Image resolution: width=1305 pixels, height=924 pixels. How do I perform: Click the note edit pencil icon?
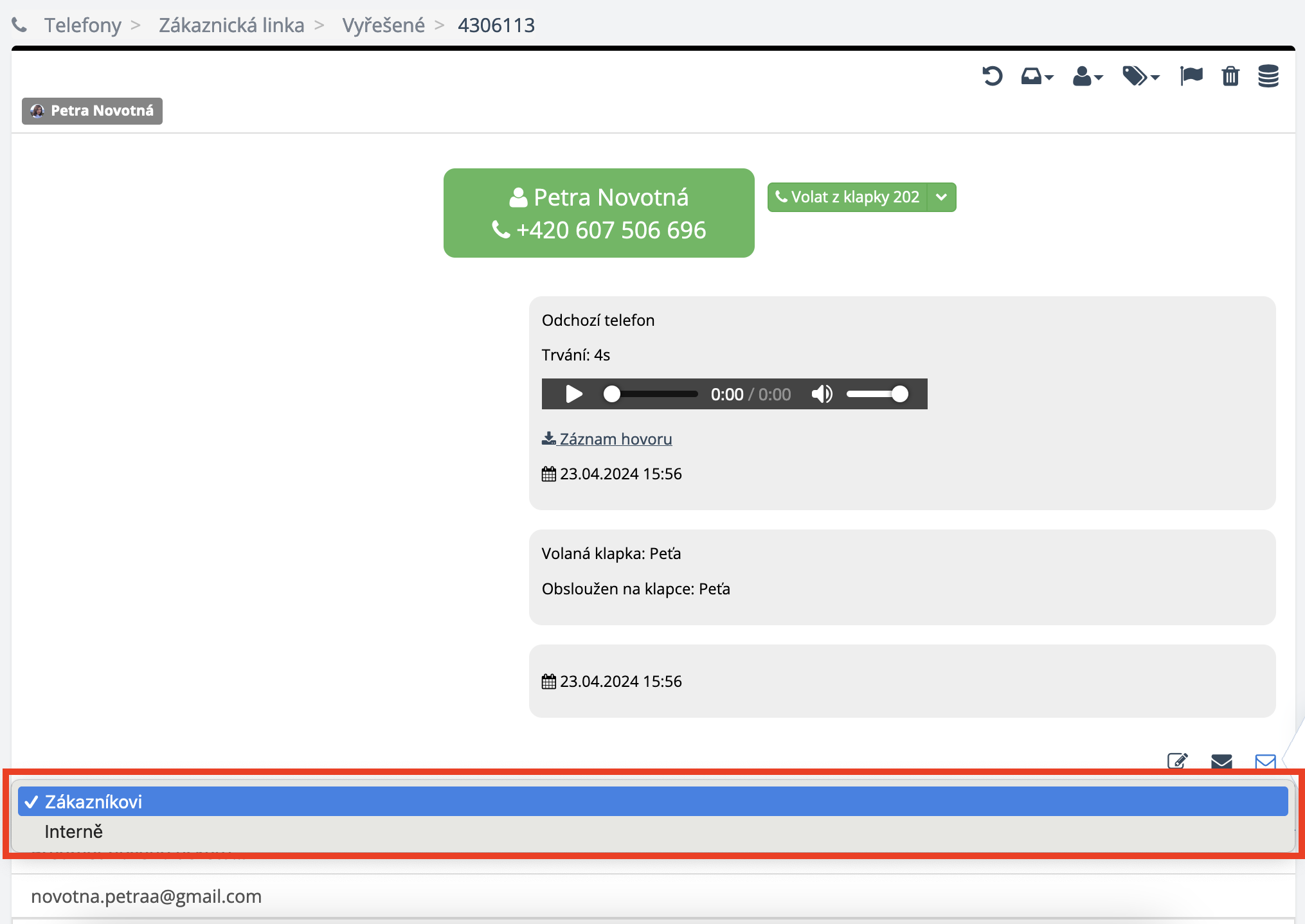[x=1177, y=761]
